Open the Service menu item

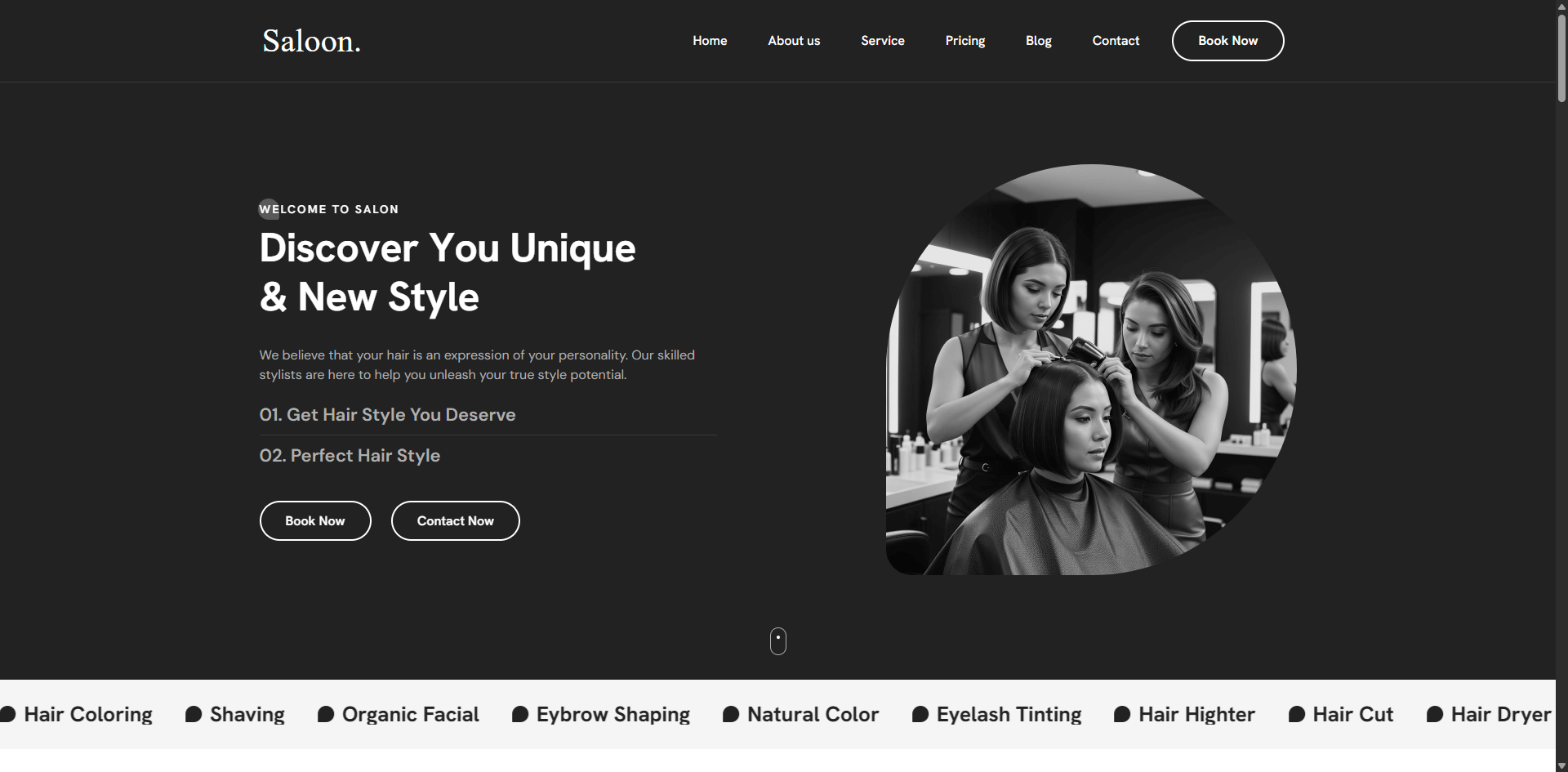pos(882,41)
